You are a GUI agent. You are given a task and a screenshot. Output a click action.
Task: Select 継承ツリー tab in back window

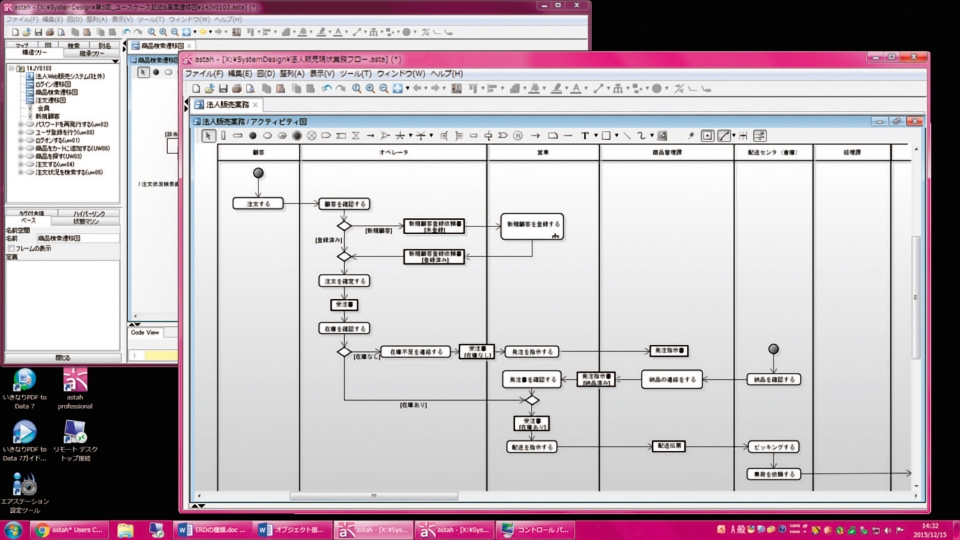[x=92, y=54]
